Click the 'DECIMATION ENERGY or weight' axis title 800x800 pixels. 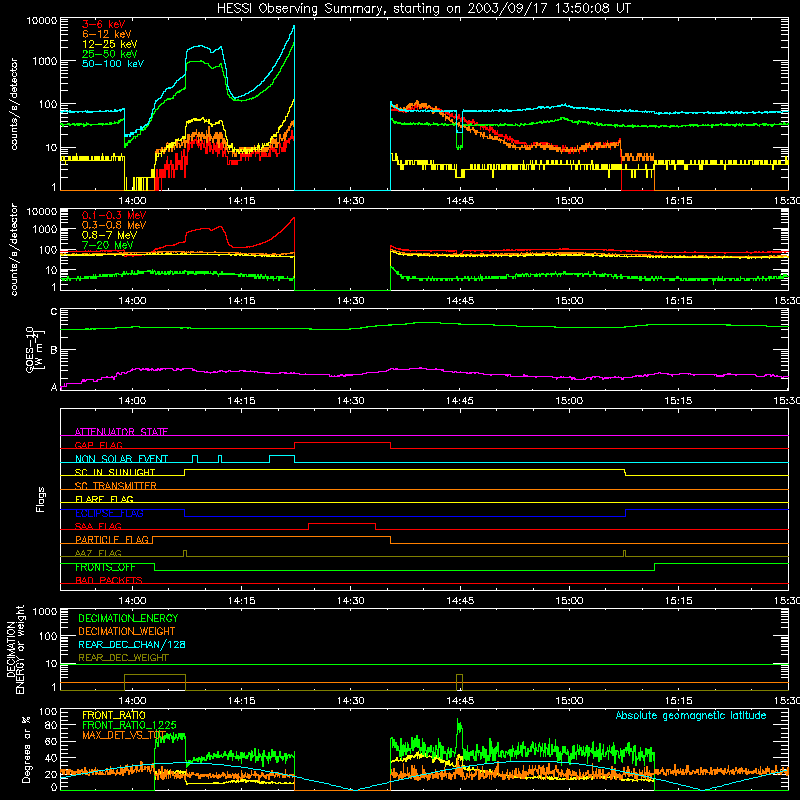pos(15,649)
